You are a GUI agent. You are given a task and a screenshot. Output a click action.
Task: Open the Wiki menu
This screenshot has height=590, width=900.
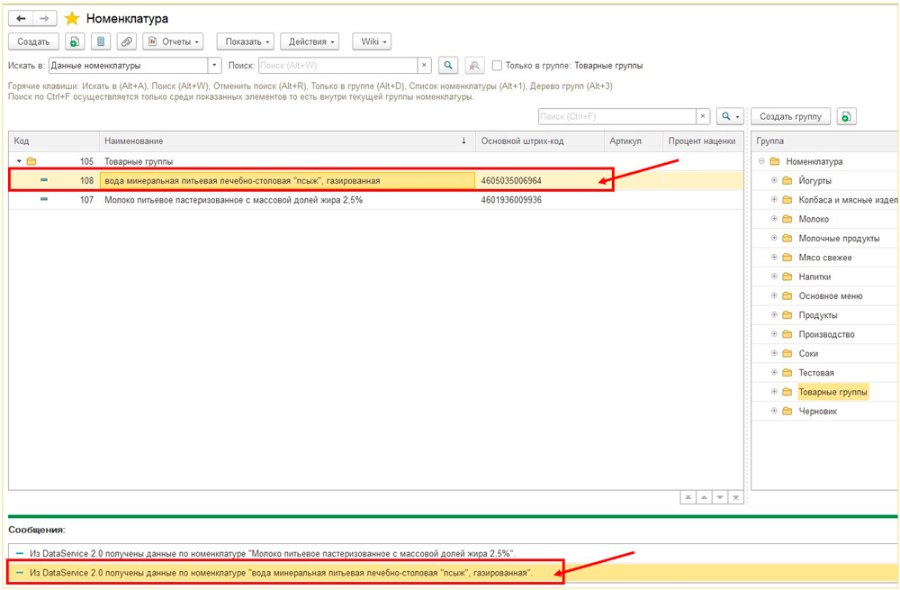tap(372, 42)
